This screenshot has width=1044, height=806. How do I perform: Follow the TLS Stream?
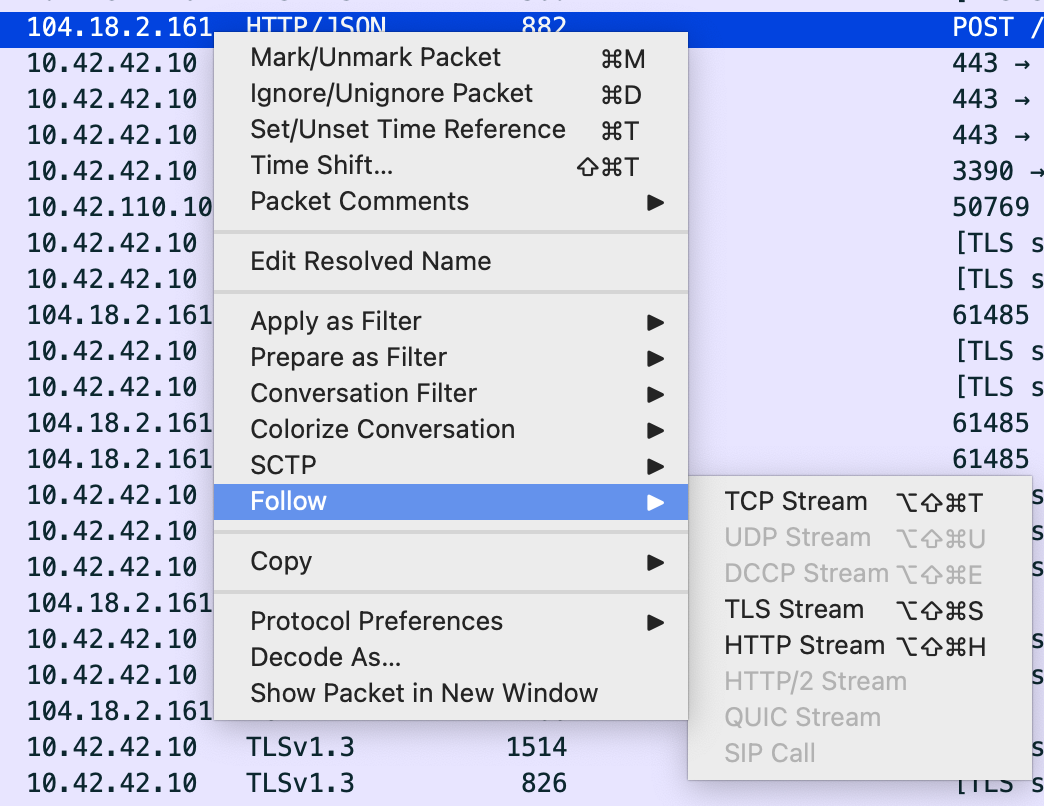pyautogui.click(x=793, y=610)
